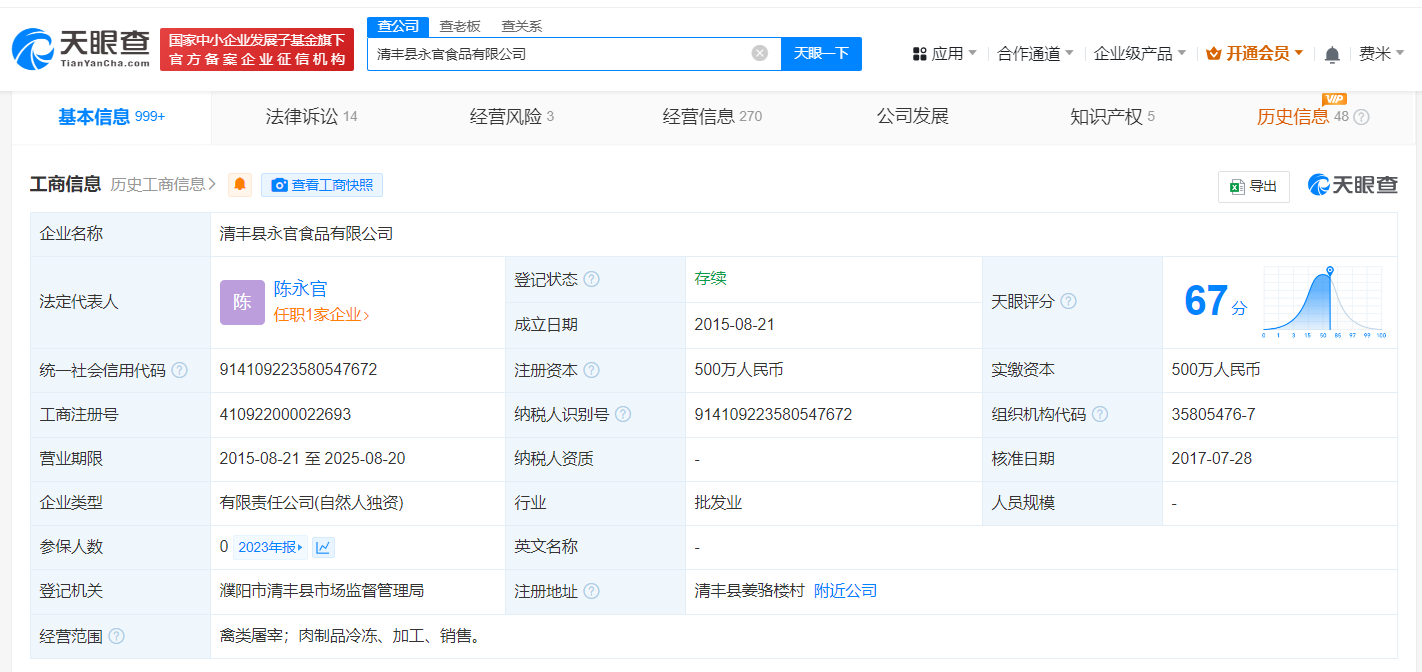This screenshot has height=672, width=1422.
Task: Click the company name search input field
Action: pyautogui.click(x=560, y=53)
